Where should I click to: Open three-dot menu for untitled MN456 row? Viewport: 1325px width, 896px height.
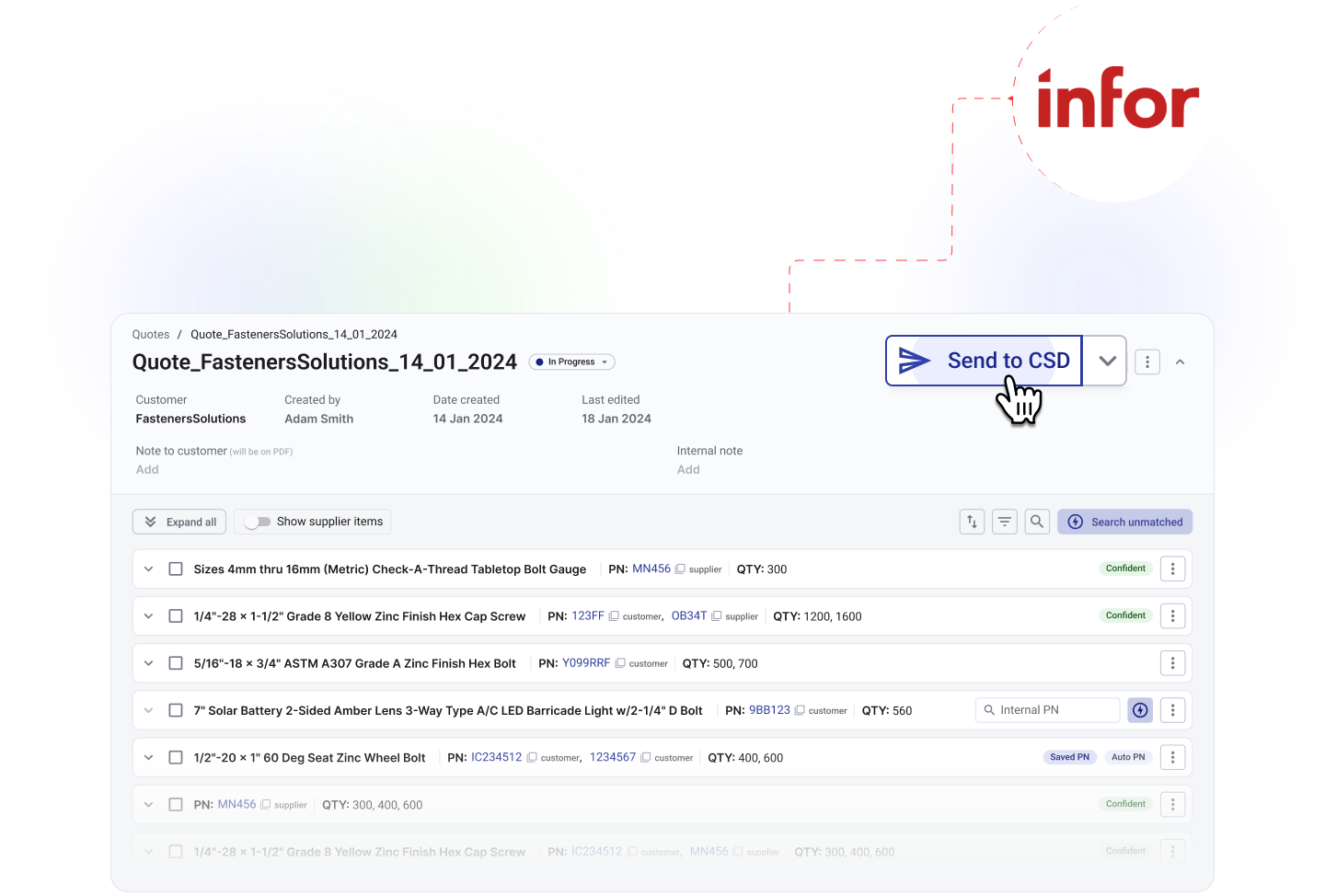[1172, 805]
